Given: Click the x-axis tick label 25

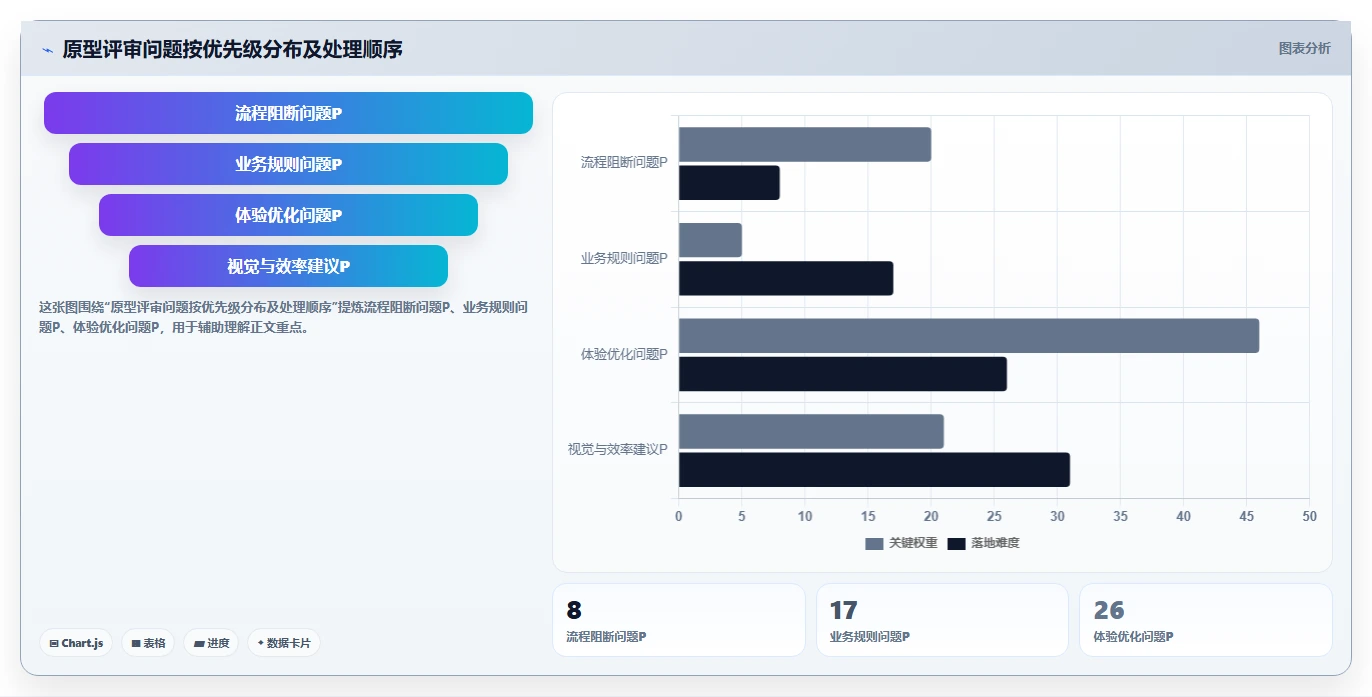Looking at the screenshot, I should (994, 517).
